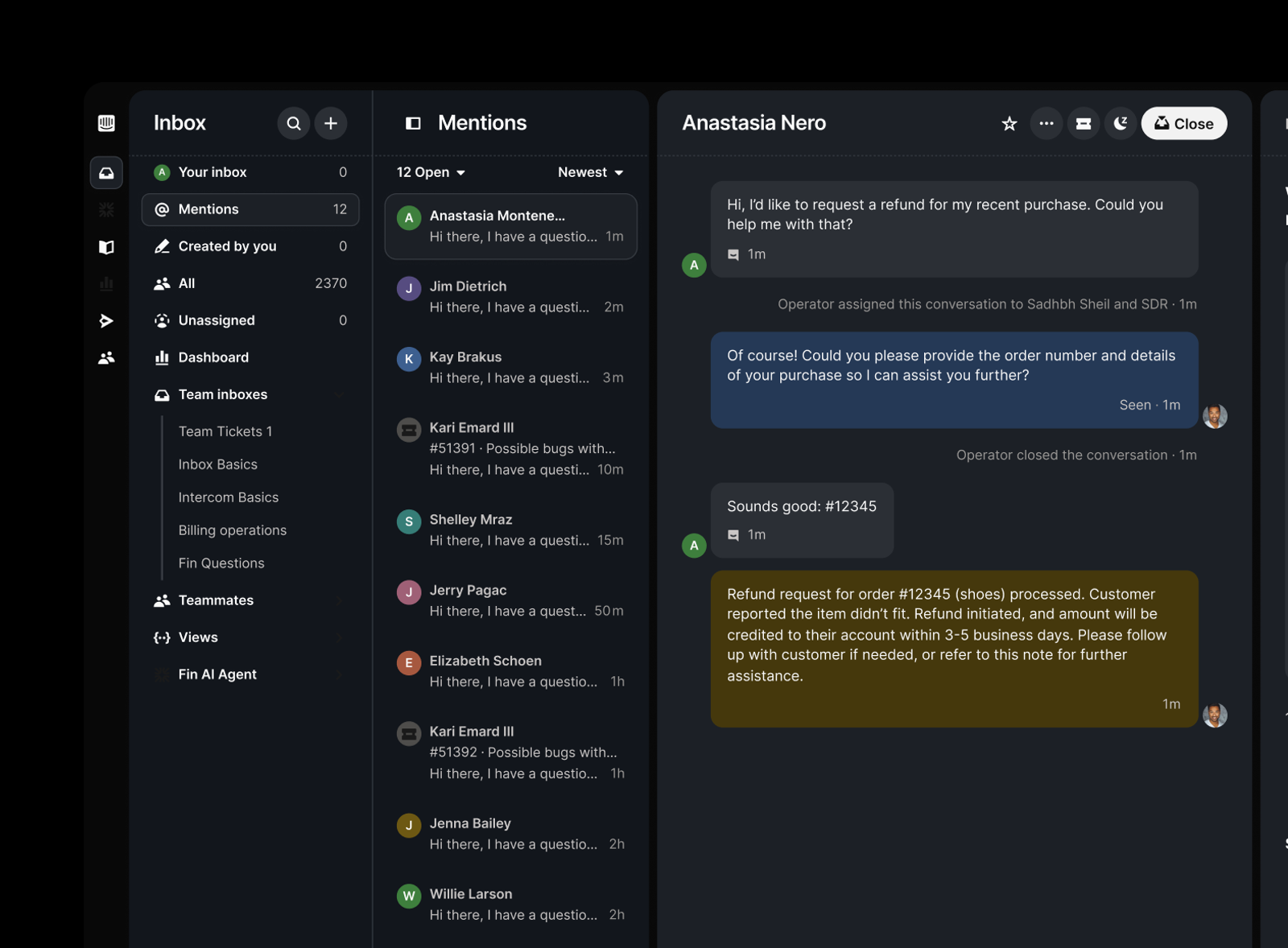The height and width of the screenshot is (948, 1288).
Task: Open the Newest sort dropdown
Action: [x=591, y=172]
